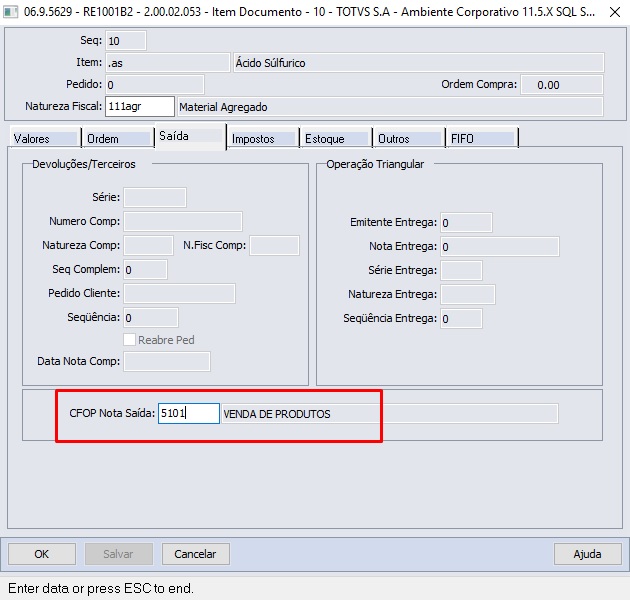Switch to the Estoque tab
This screenshot has width=630, height=600.
click(x=336, y=139)
